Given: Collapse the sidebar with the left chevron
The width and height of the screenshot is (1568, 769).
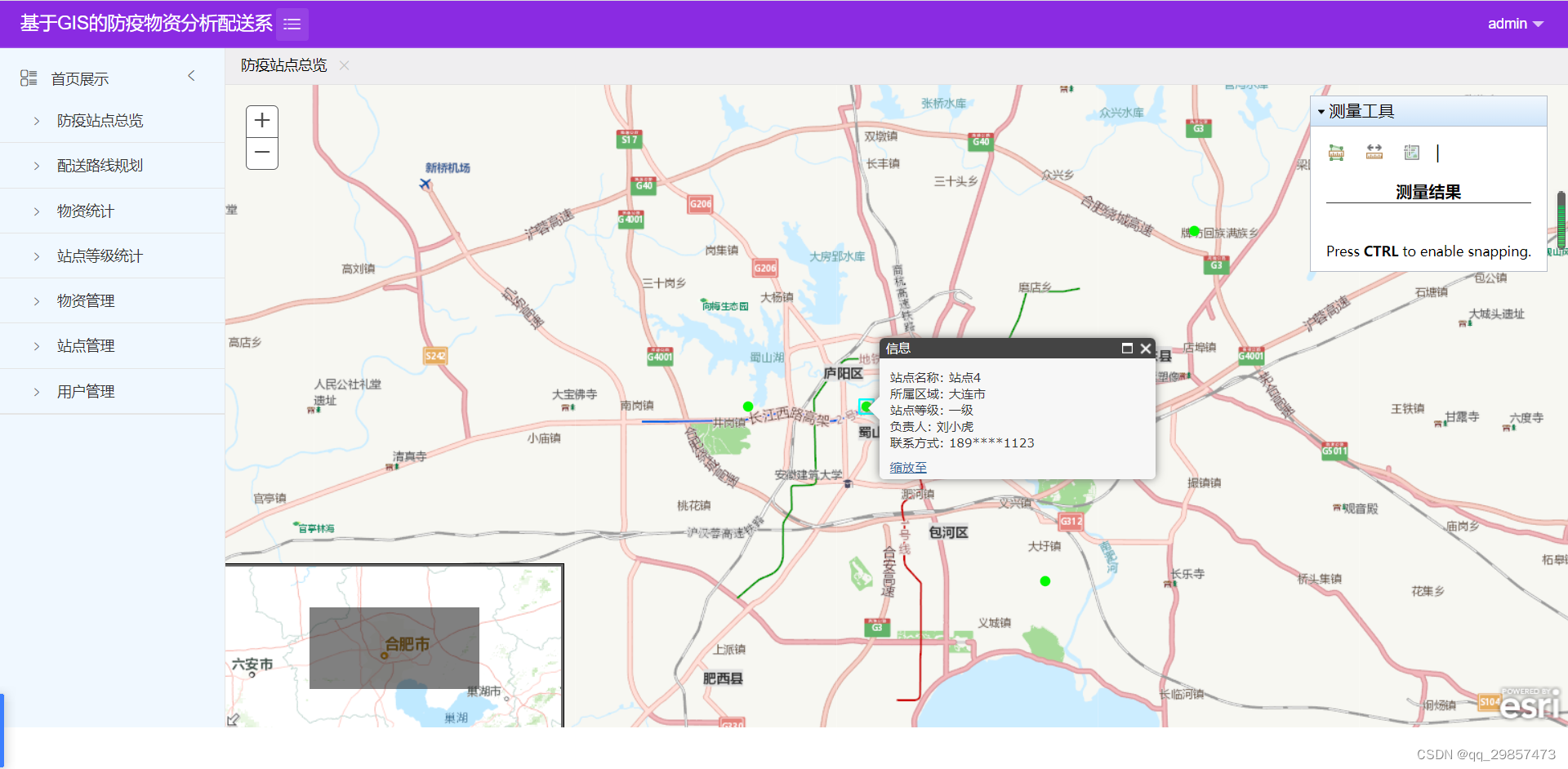Looking at the screenshot, I should click(x=190, y=76).
